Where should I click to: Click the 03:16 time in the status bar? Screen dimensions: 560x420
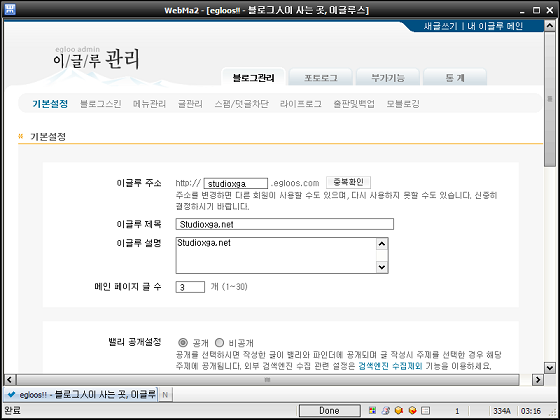point(531,411)
